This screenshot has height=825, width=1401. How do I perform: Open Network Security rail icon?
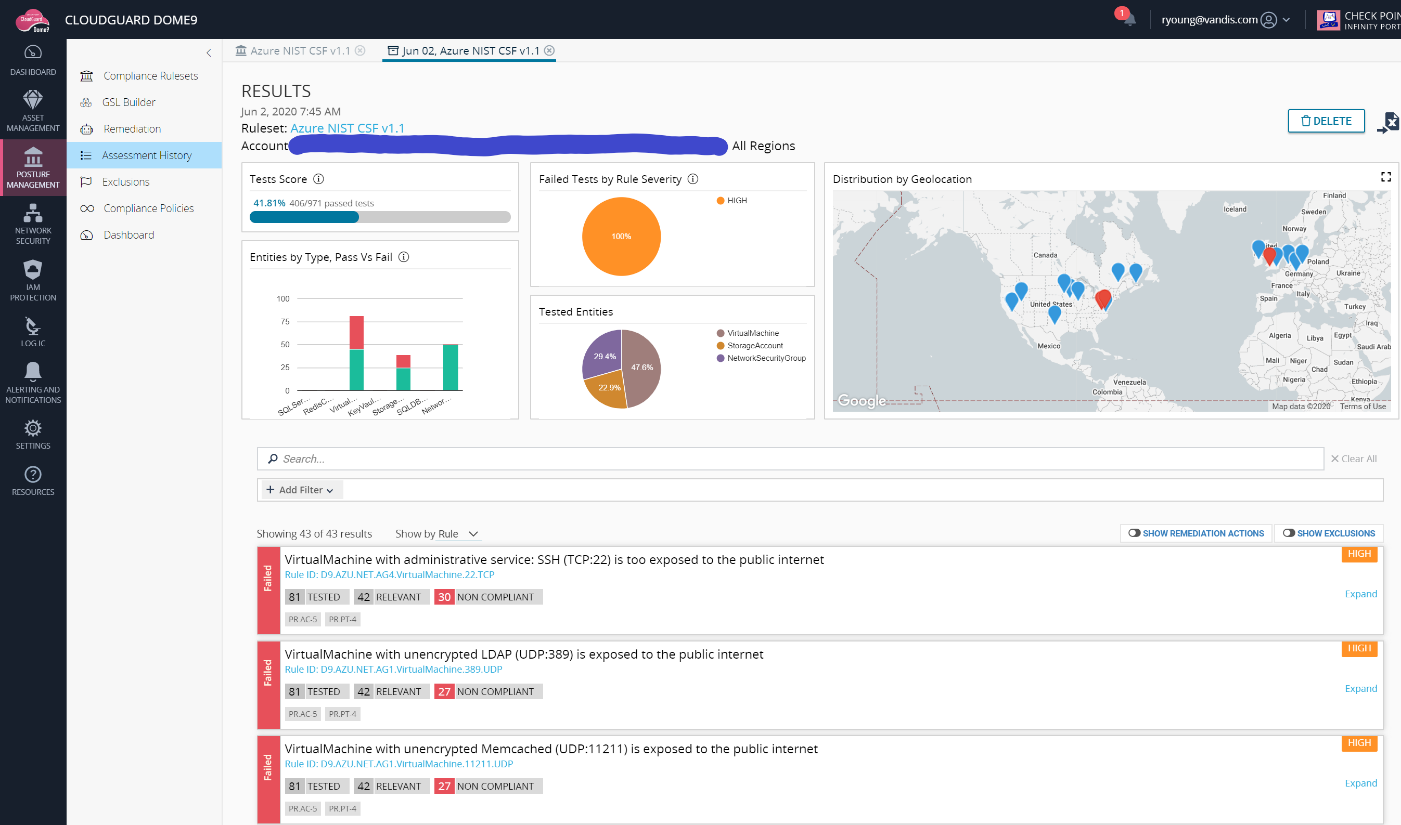[x=33, y=213]
